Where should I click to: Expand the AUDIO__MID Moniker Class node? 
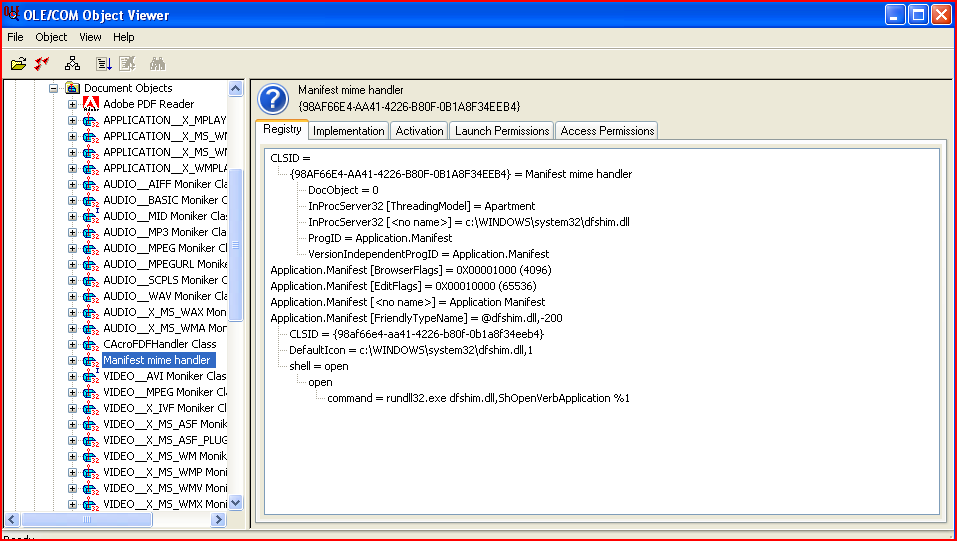click(x=72, y=216)
